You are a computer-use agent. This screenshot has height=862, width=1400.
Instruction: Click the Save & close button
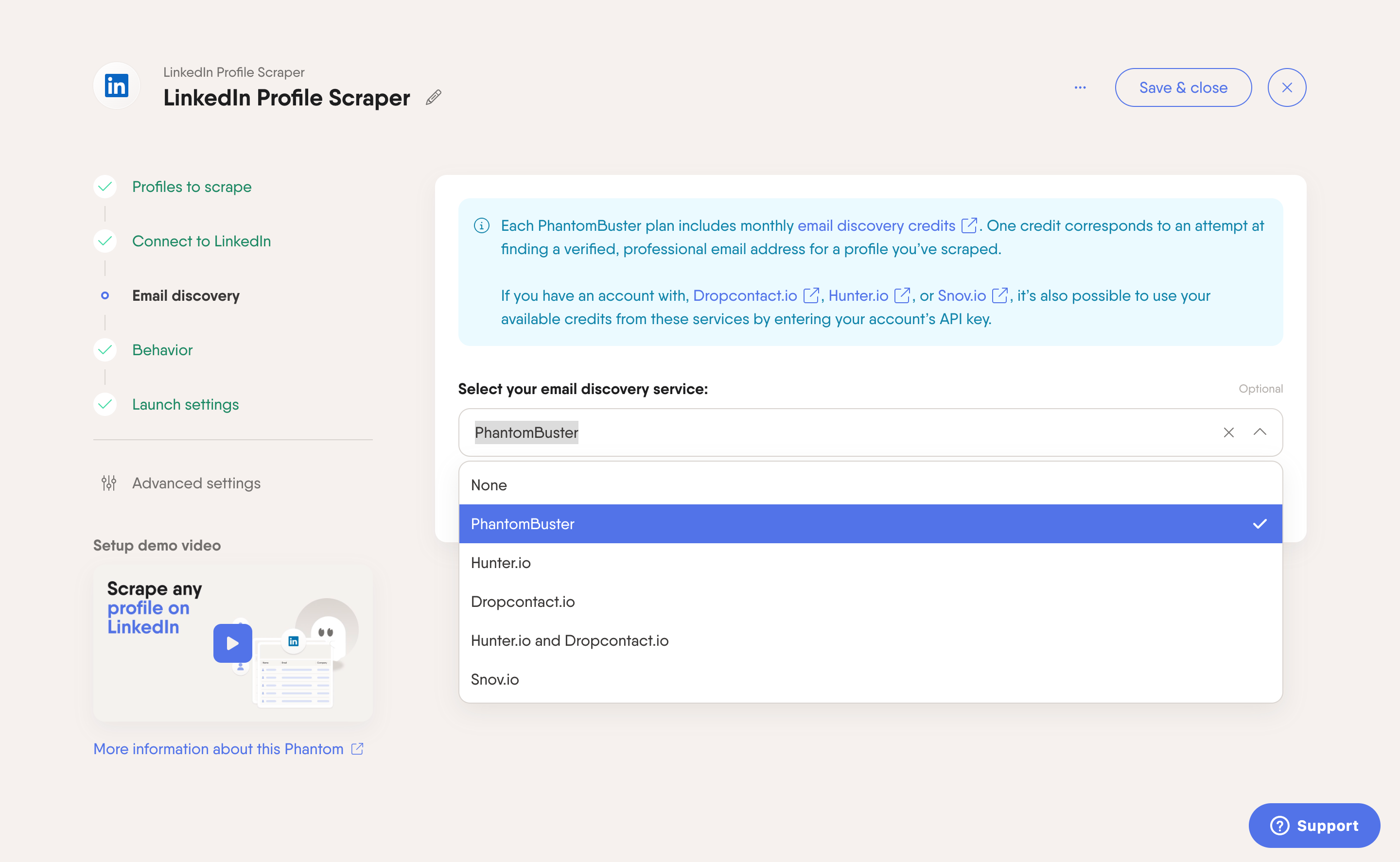(1183, 87)
